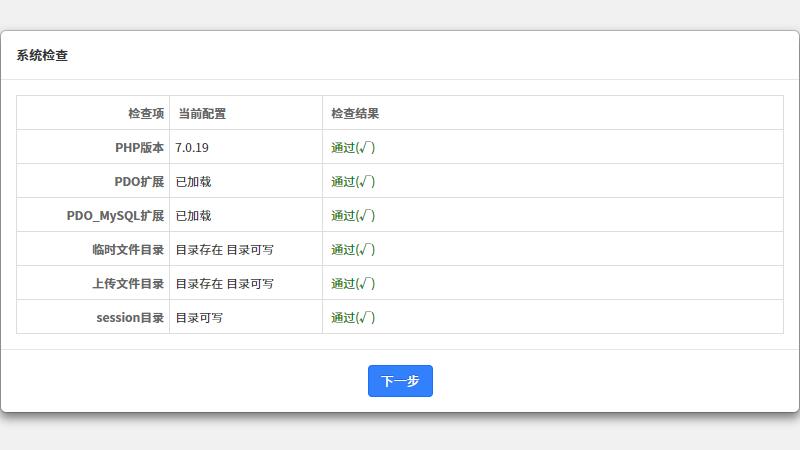
Task: Click the 7.0.19 version value
Action: (x=192, y=148)
